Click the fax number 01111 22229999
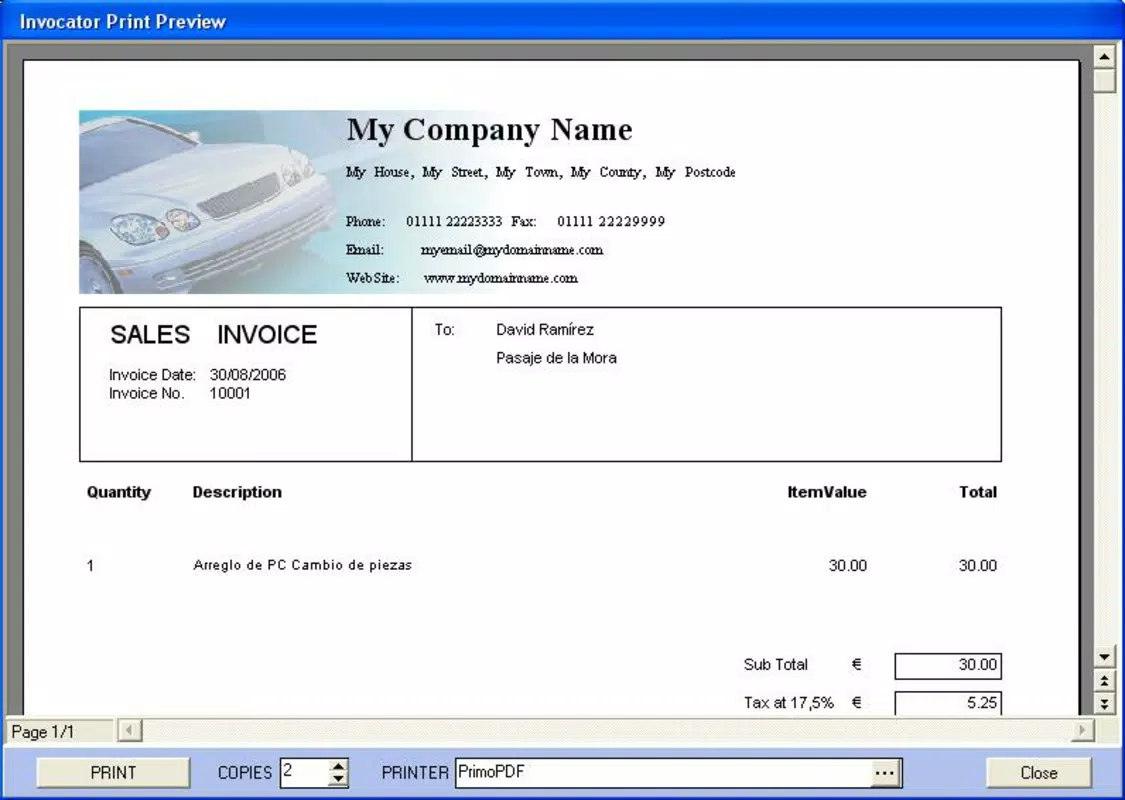 [x=611, y=222]
